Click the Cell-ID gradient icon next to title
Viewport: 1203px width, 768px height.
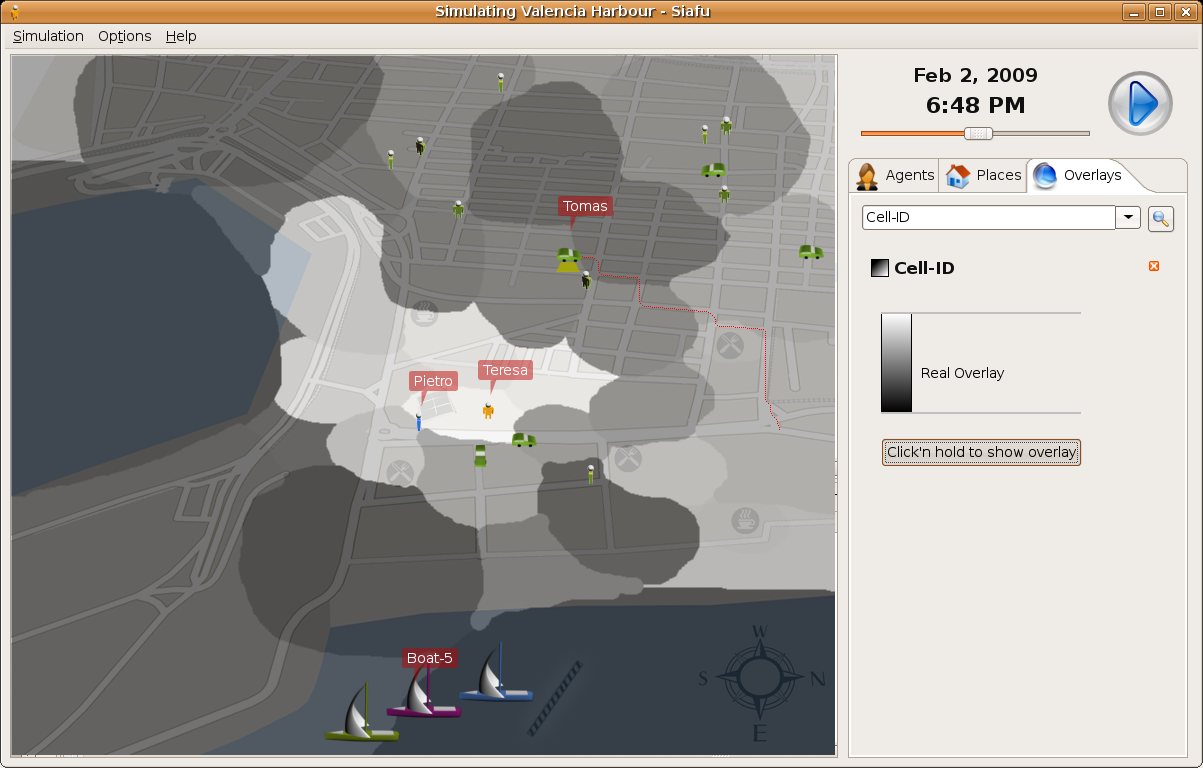pyautogui.click(x=880, y=268)
